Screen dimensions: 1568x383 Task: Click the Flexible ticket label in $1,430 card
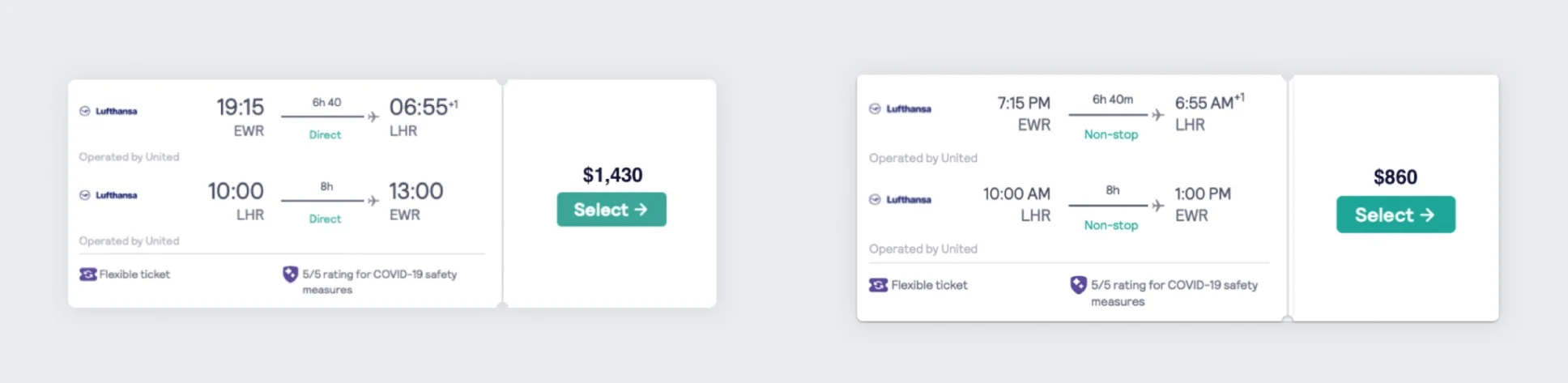[x=134, y=274]
